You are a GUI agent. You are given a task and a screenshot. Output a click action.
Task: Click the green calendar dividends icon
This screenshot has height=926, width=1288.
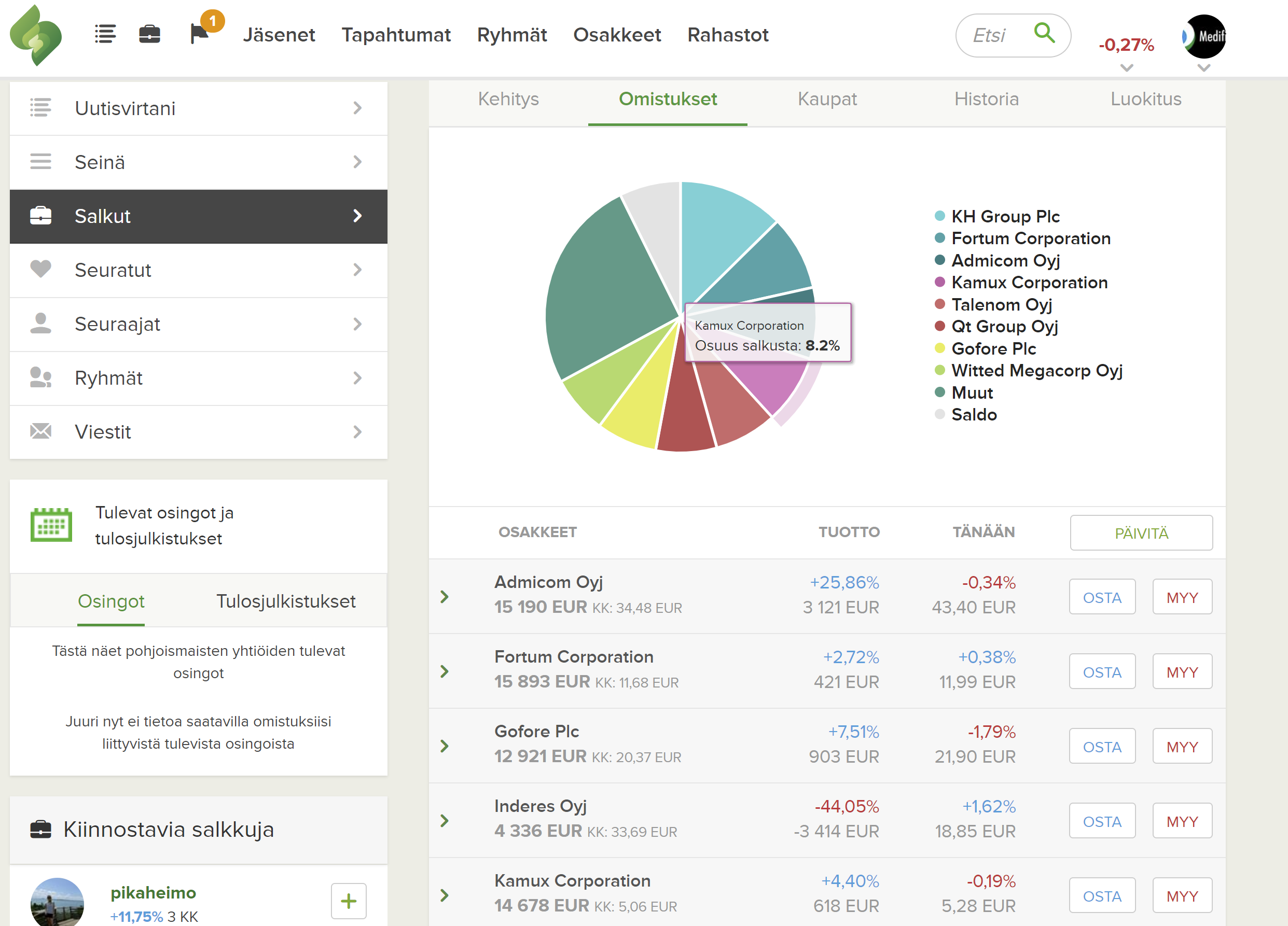51,525
